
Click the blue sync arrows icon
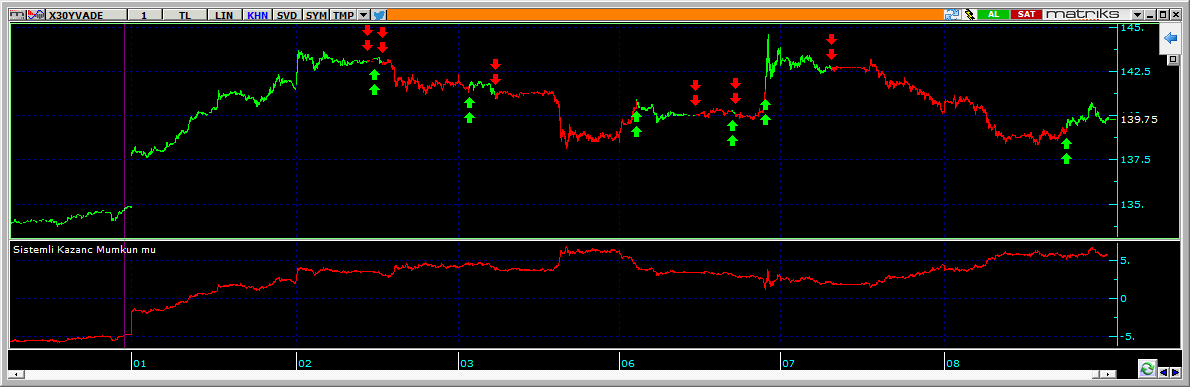[x=952, y=14]
